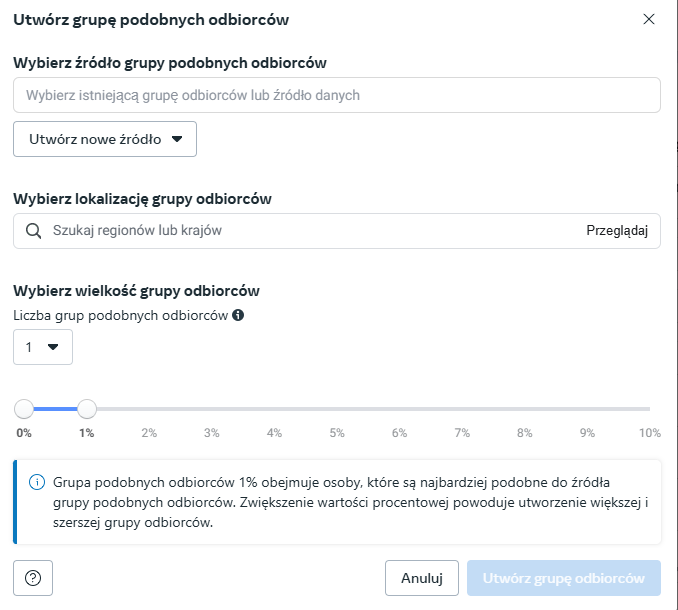Click the 2% label under the slider
678x610 pixels.
[x=149, y=433]
